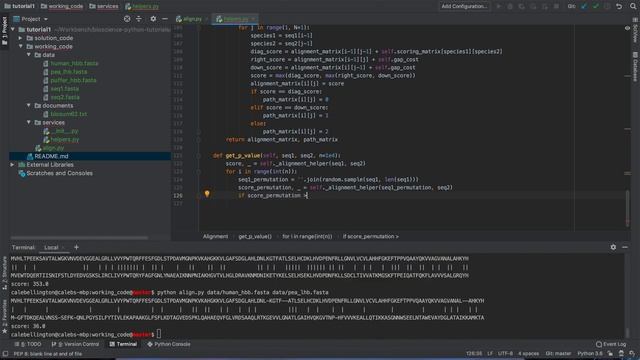Click the Collapse All icon in Project panel
This screenshot has height=360, width=640.
click(x=139, y=19)
